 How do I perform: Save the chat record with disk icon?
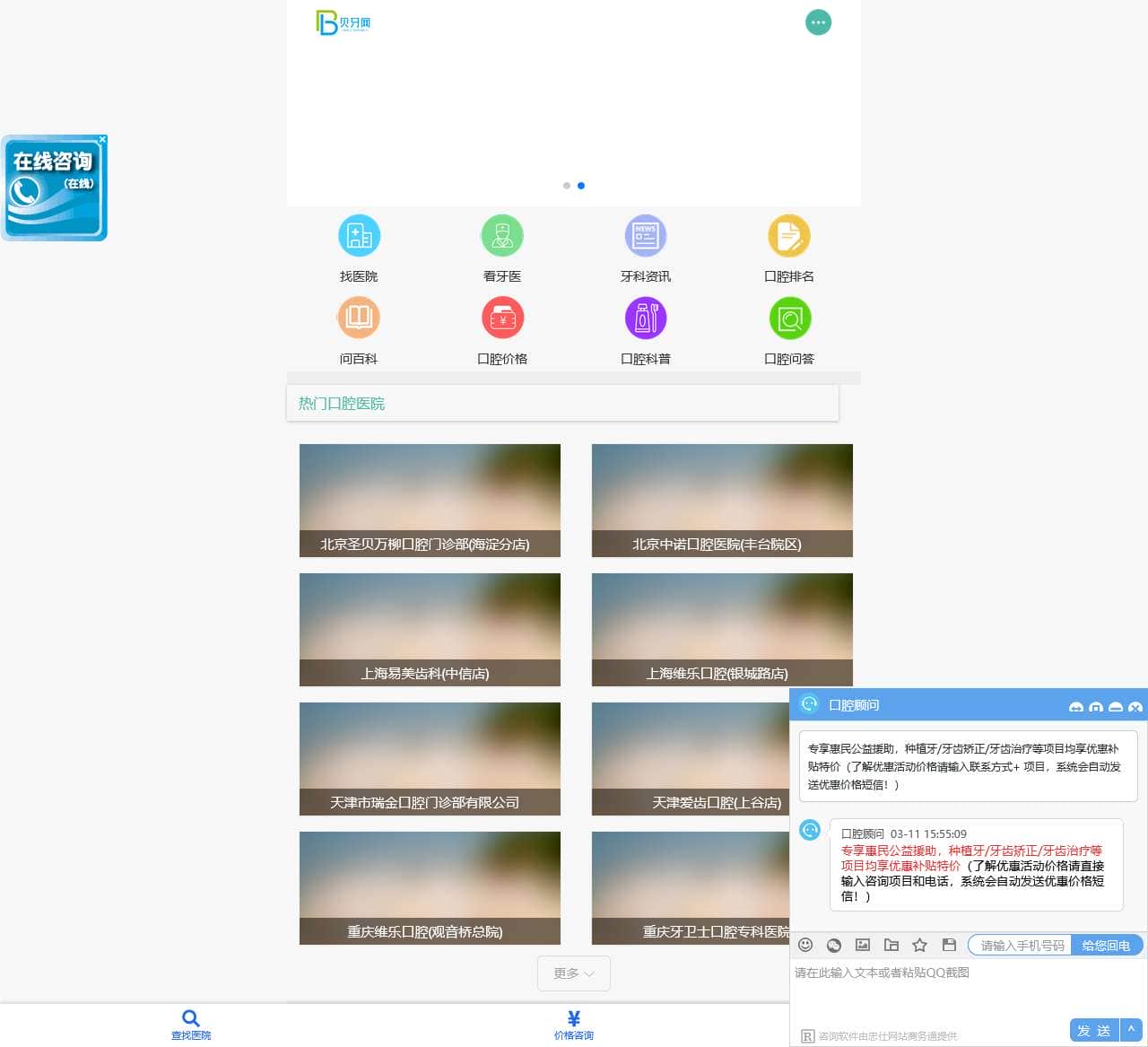coord(949,945)
